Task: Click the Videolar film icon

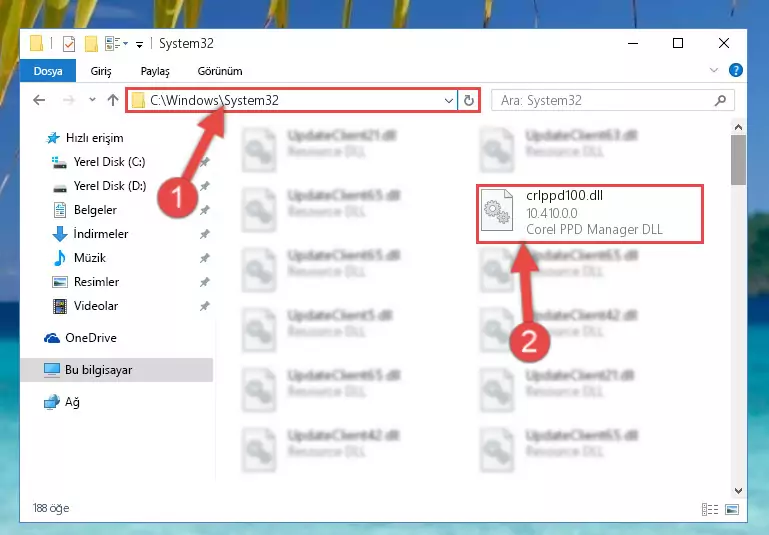Action: 60,306
